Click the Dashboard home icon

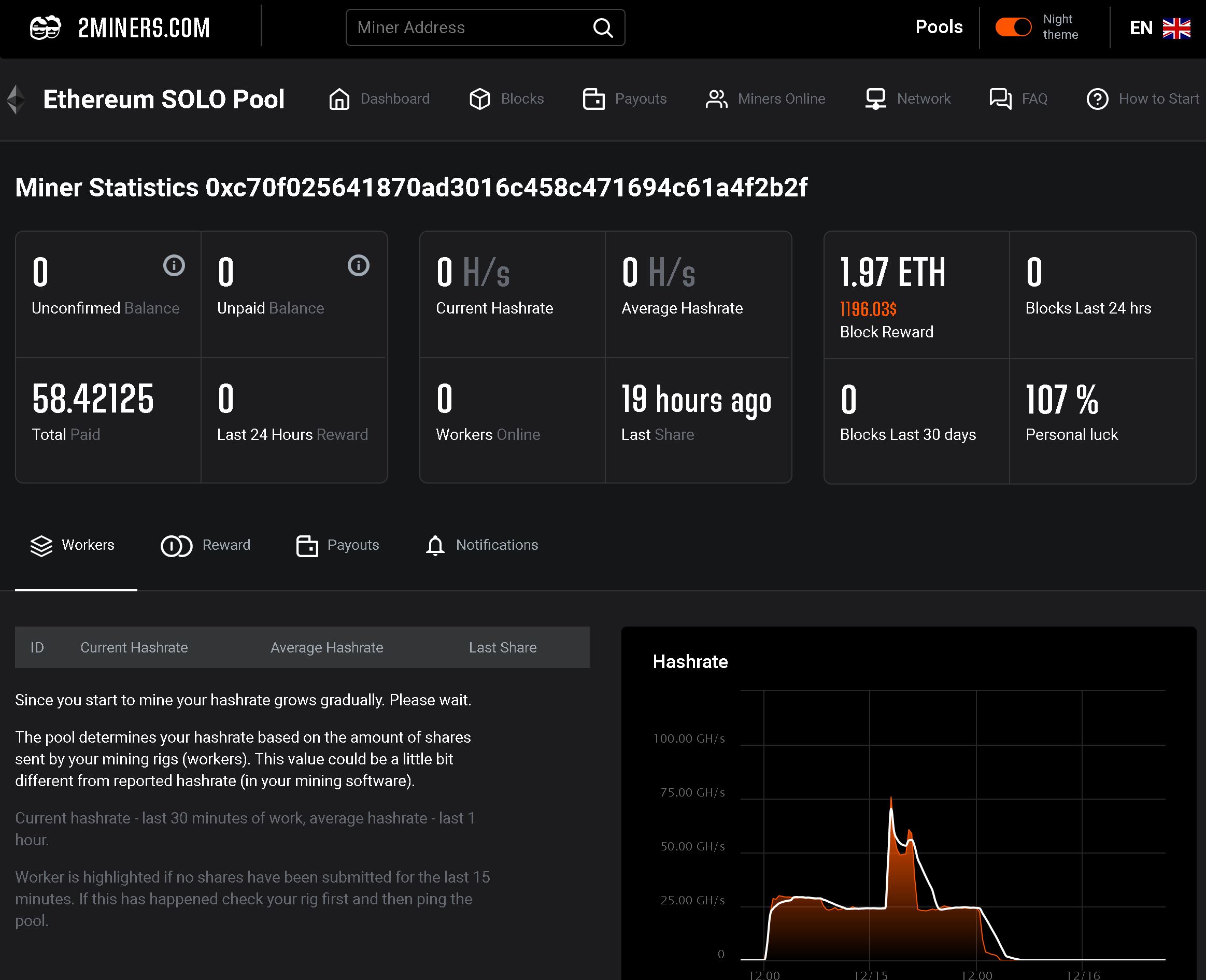(x=339, y=99)
